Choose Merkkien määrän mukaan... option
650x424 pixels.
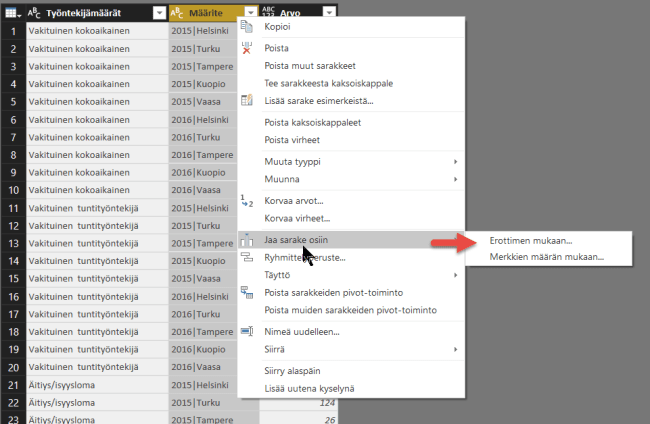point(546,257)
